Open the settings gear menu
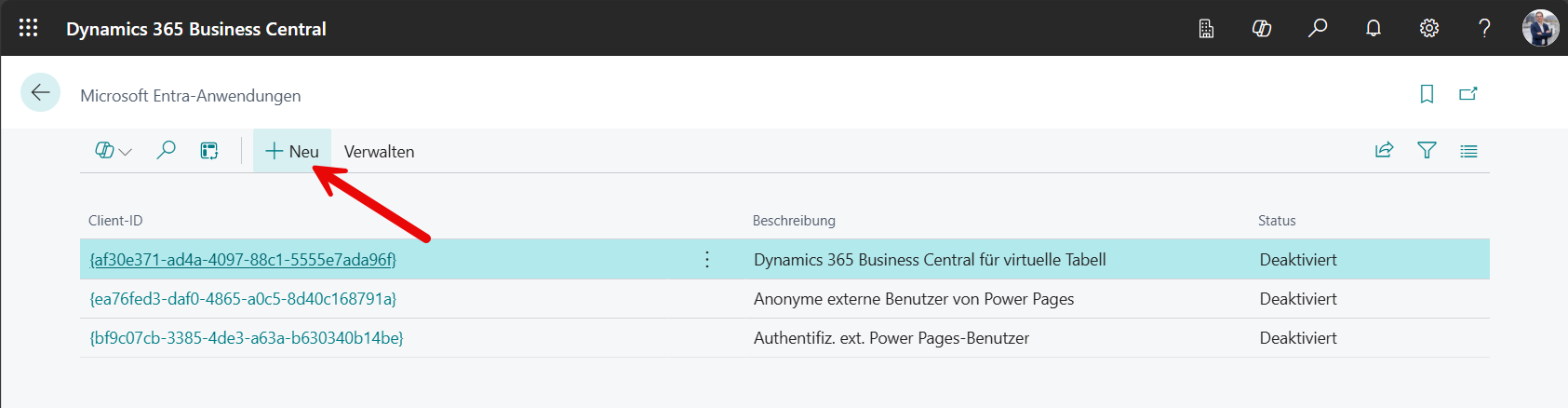 (x=1428, y=29)
